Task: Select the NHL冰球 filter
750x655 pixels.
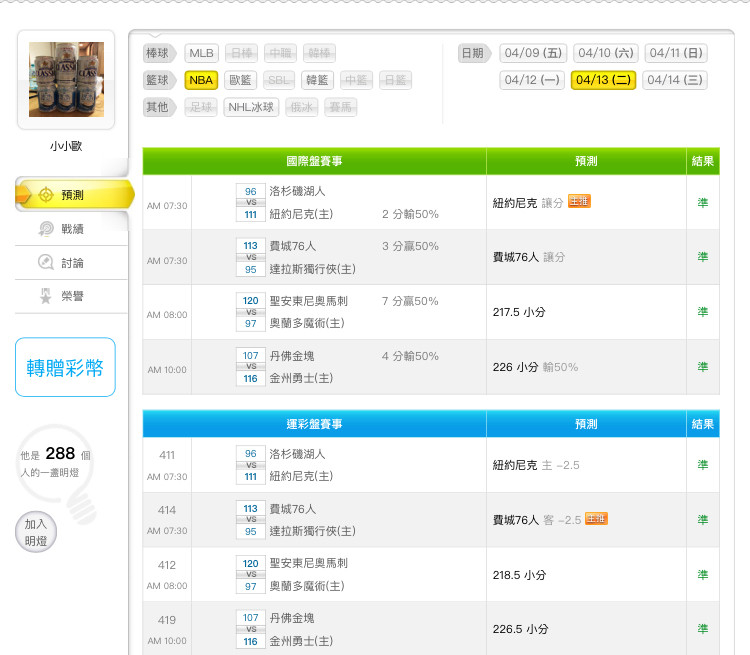Action: (x=251, y=107)
